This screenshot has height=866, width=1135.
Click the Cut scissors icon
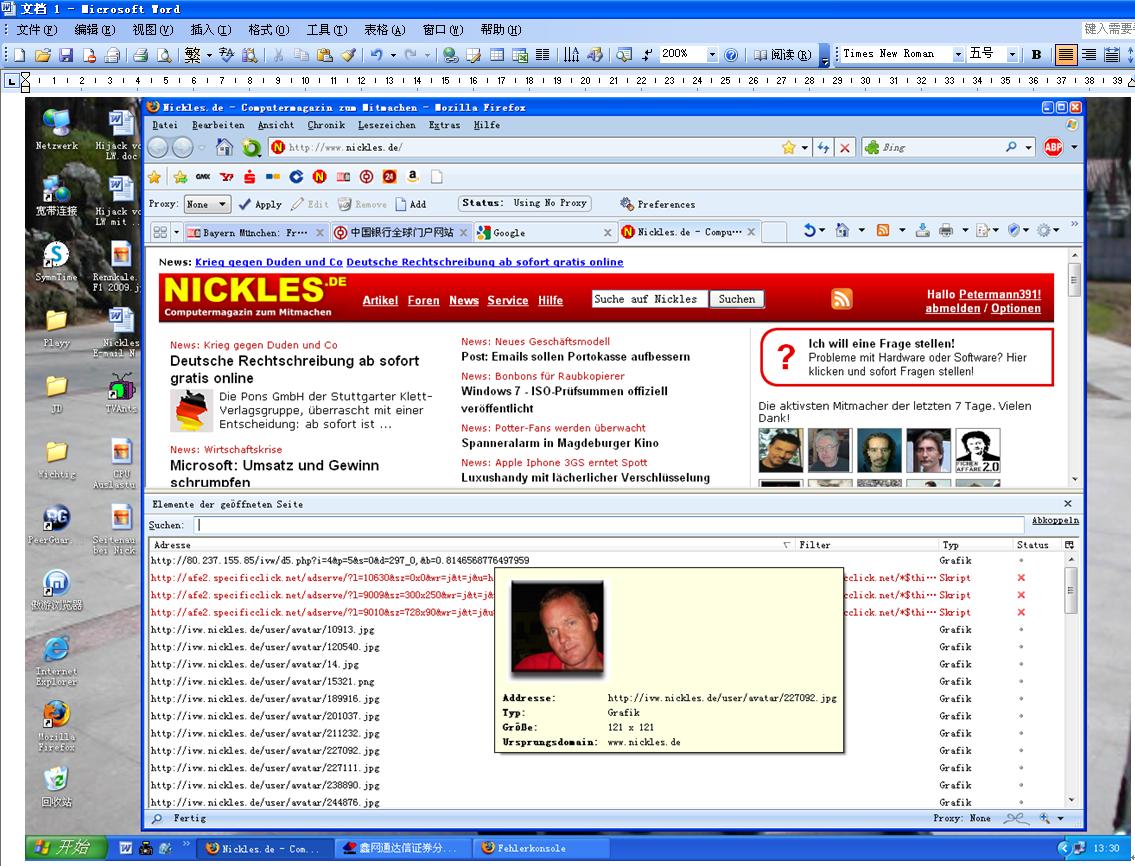click(x=279, y=55)
